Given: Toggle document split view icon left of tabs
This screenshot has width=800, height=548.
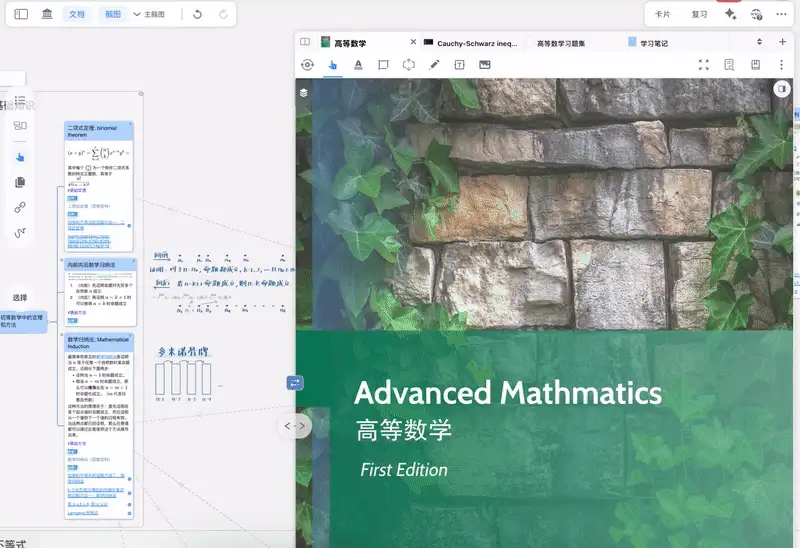Looking at the screenshot, I should tap(305, 42).
